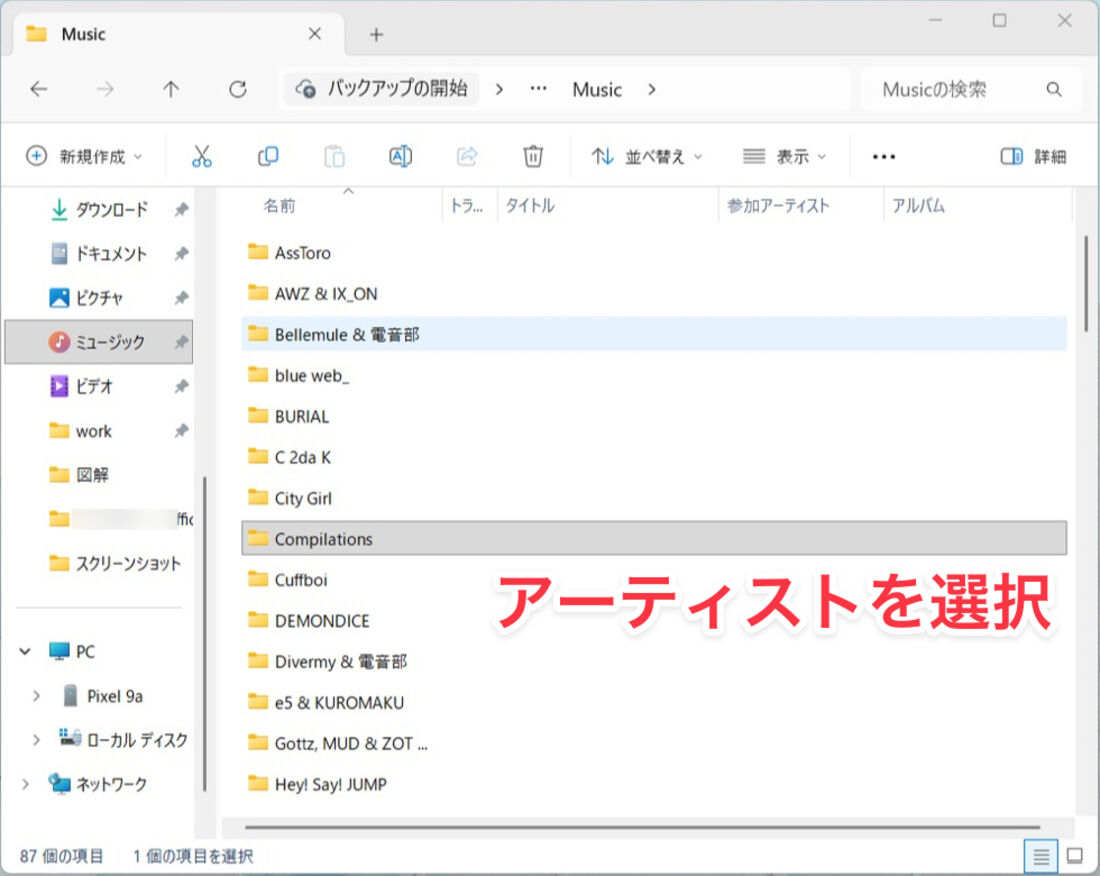Open the 表示 view dropdown
The height and width of the screenshot is (876, 1100).
point(784,156)
